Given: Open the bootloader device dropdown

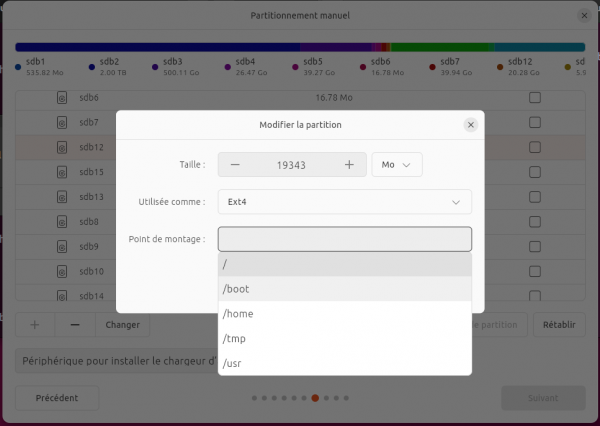Looking at the screenshot, I should (x=116, y=361).
